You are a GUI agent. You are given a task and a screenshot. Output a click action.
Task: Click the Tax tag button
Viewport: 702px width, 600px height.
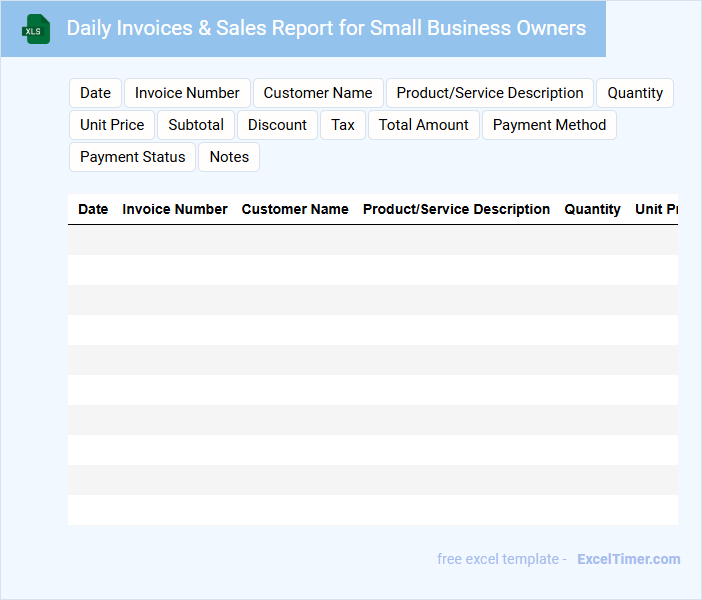[x=343, y=125]
